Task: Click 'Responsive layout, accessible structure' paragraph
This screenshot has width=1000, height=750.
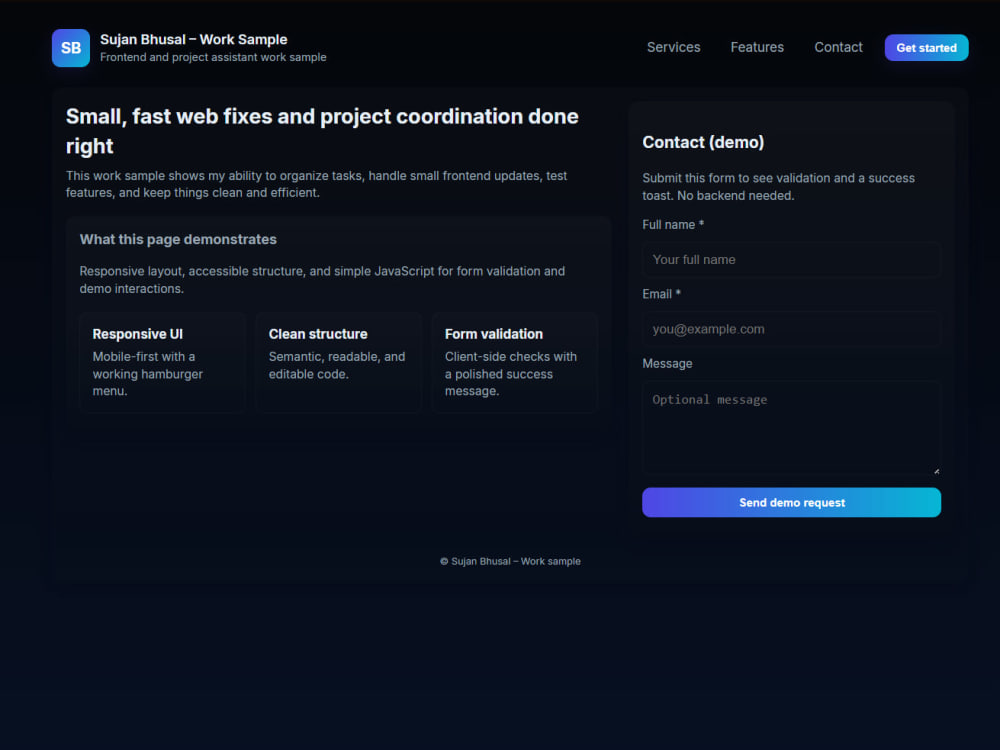Action: [322, 280]
